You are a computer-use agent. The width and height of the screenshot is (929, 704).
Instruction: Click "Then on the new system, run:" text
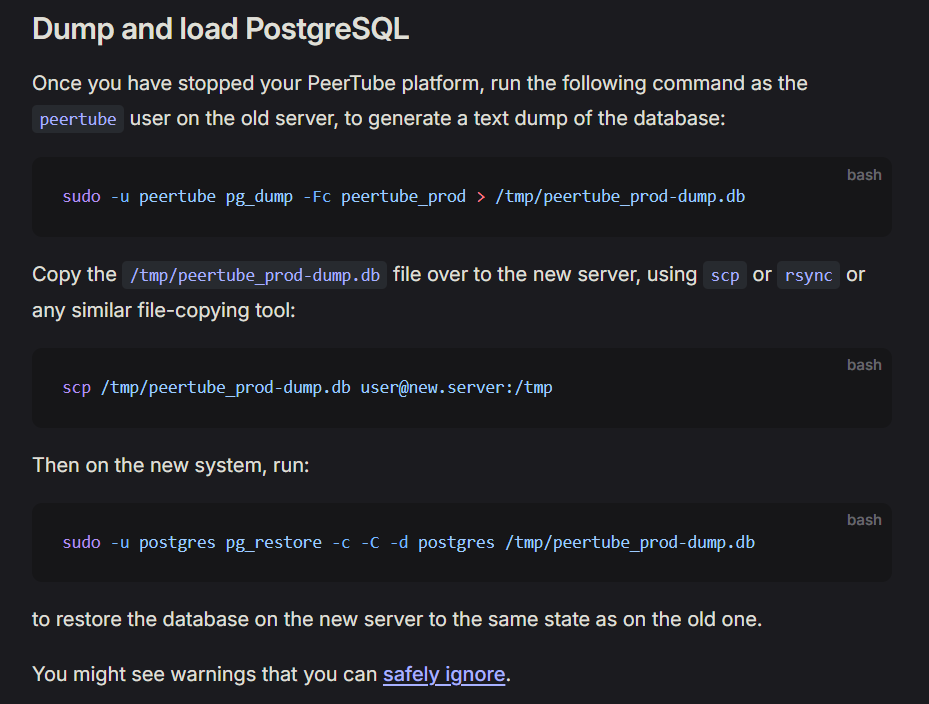point(171,465)
